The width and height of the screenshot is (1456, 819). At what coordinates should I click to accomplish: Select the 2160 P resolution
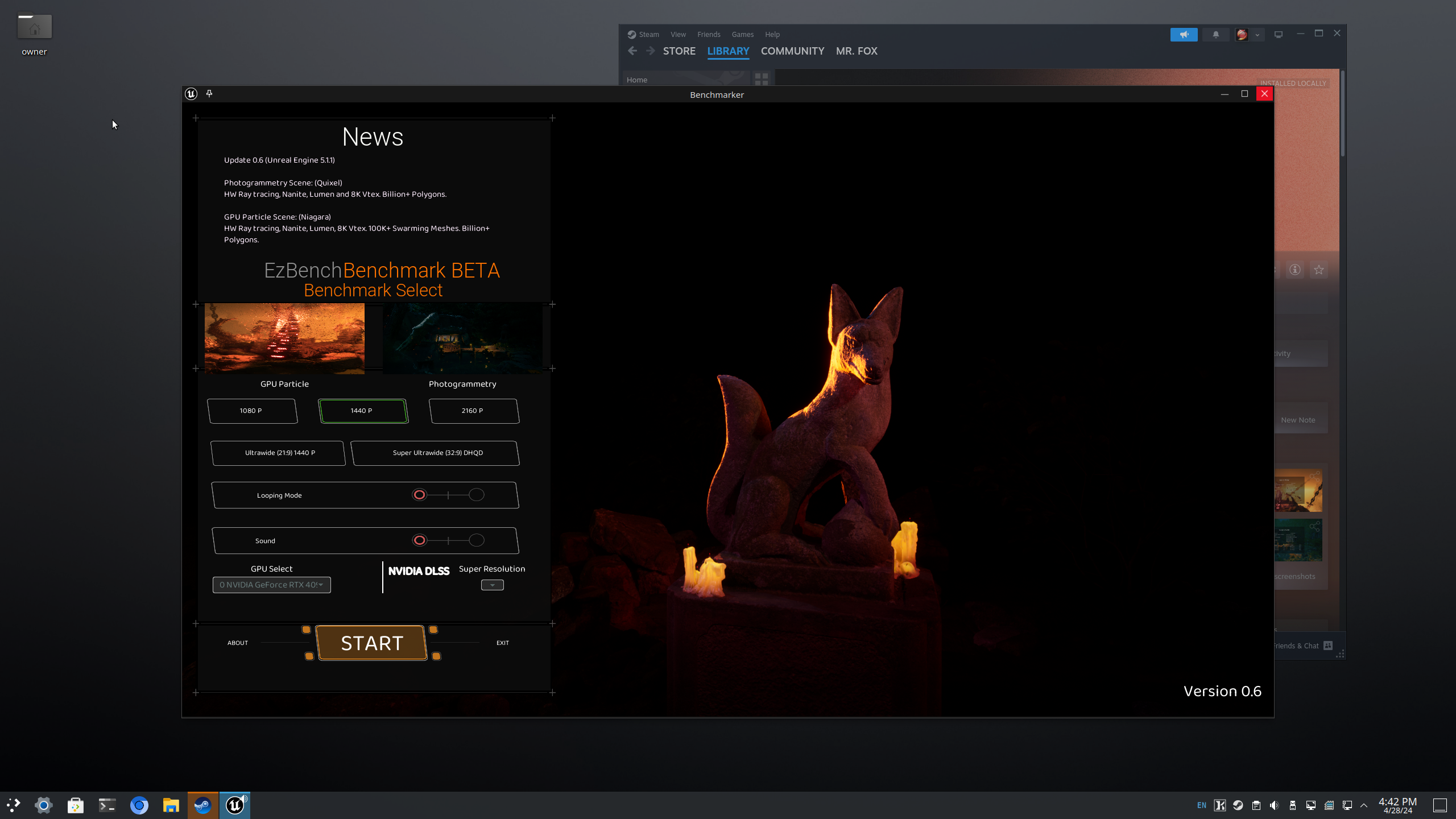tap(474, 411)
